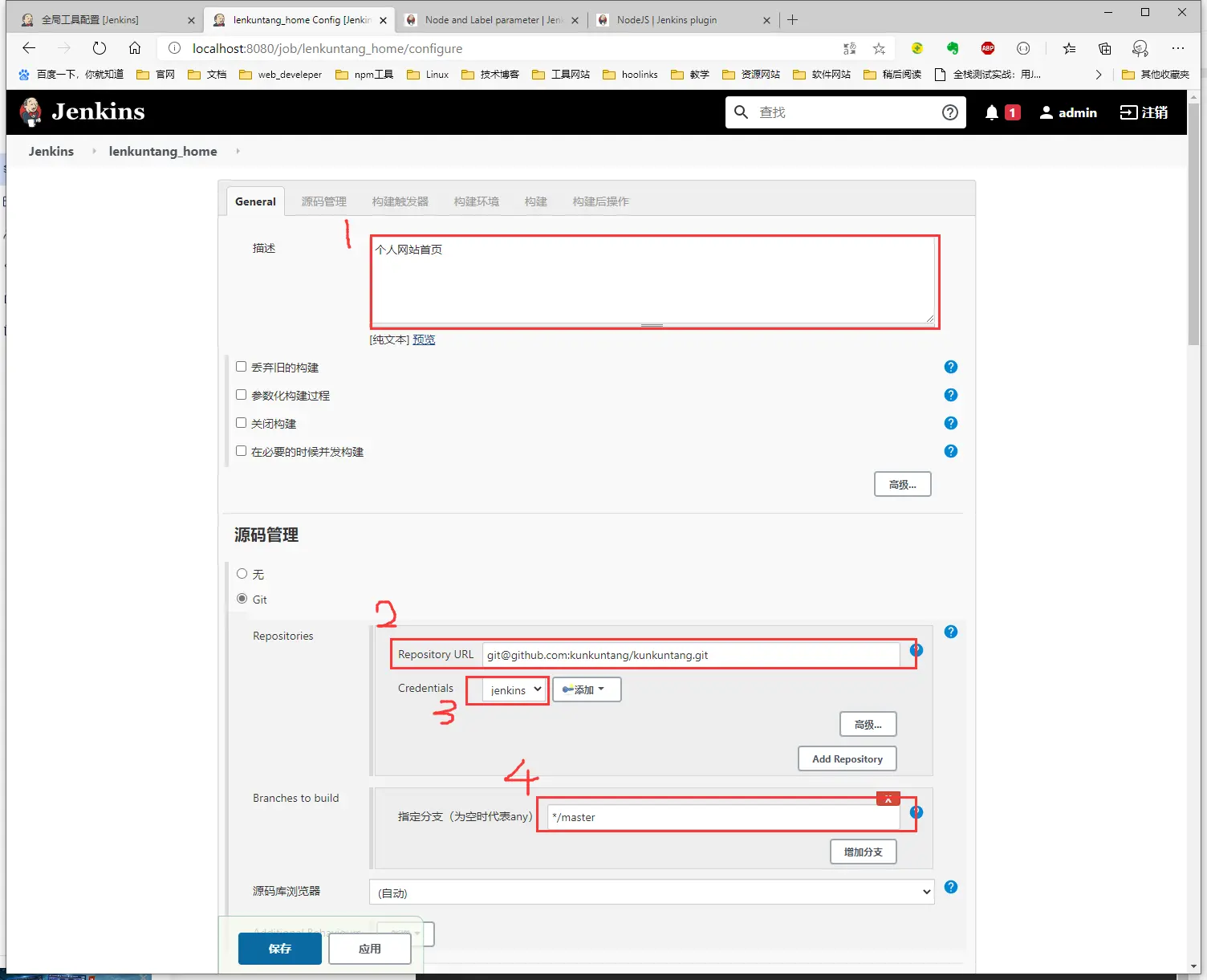Screen dimensions: 1207x980
Task: Open General section 高级 button
Action: 903,484
